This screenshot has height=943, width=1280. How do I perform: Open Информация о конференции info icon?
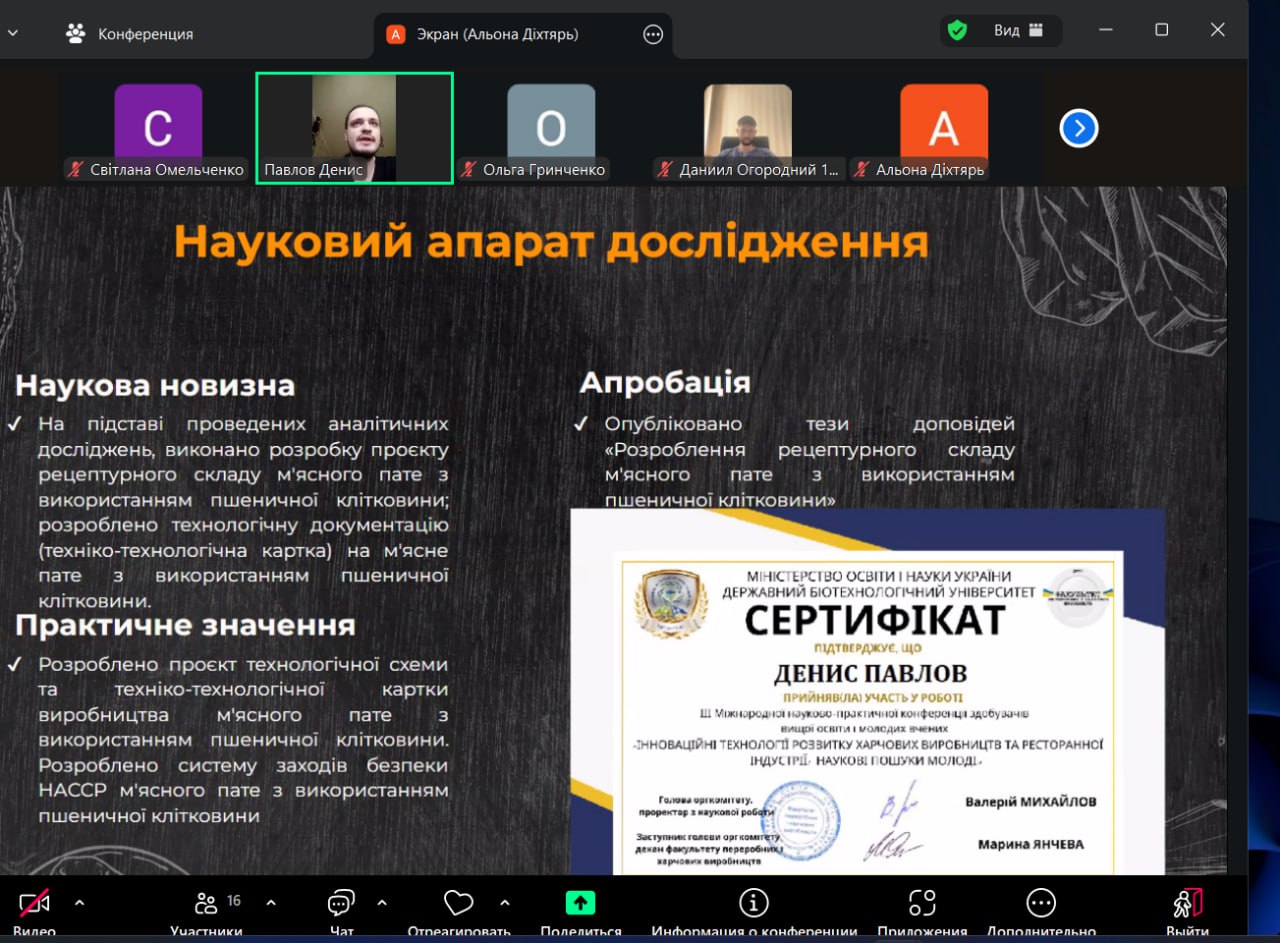[x=753, y=904]
